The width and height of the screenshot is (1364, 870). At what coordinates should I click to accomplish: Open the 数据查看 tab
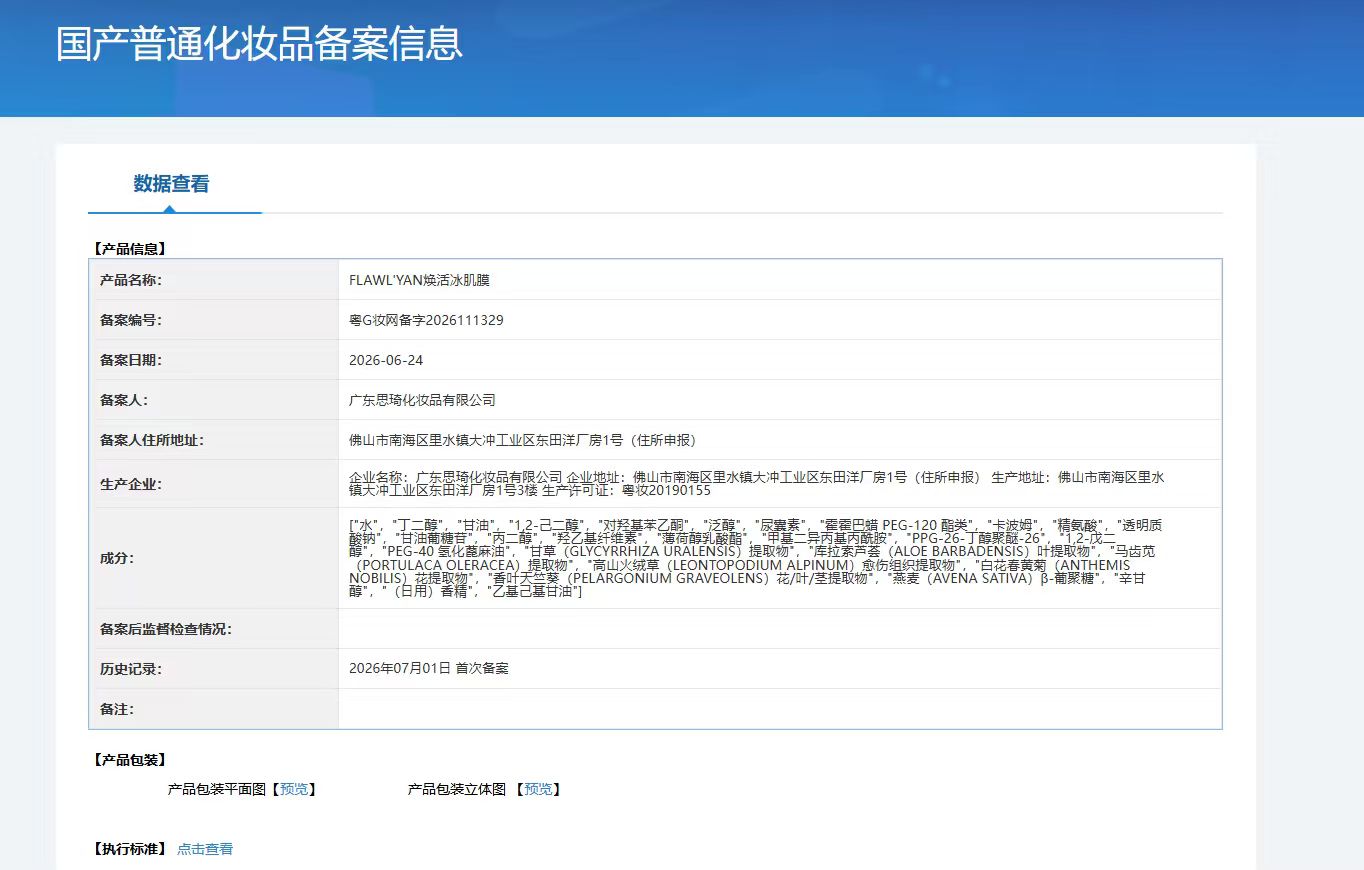click(x=172, y=184)
